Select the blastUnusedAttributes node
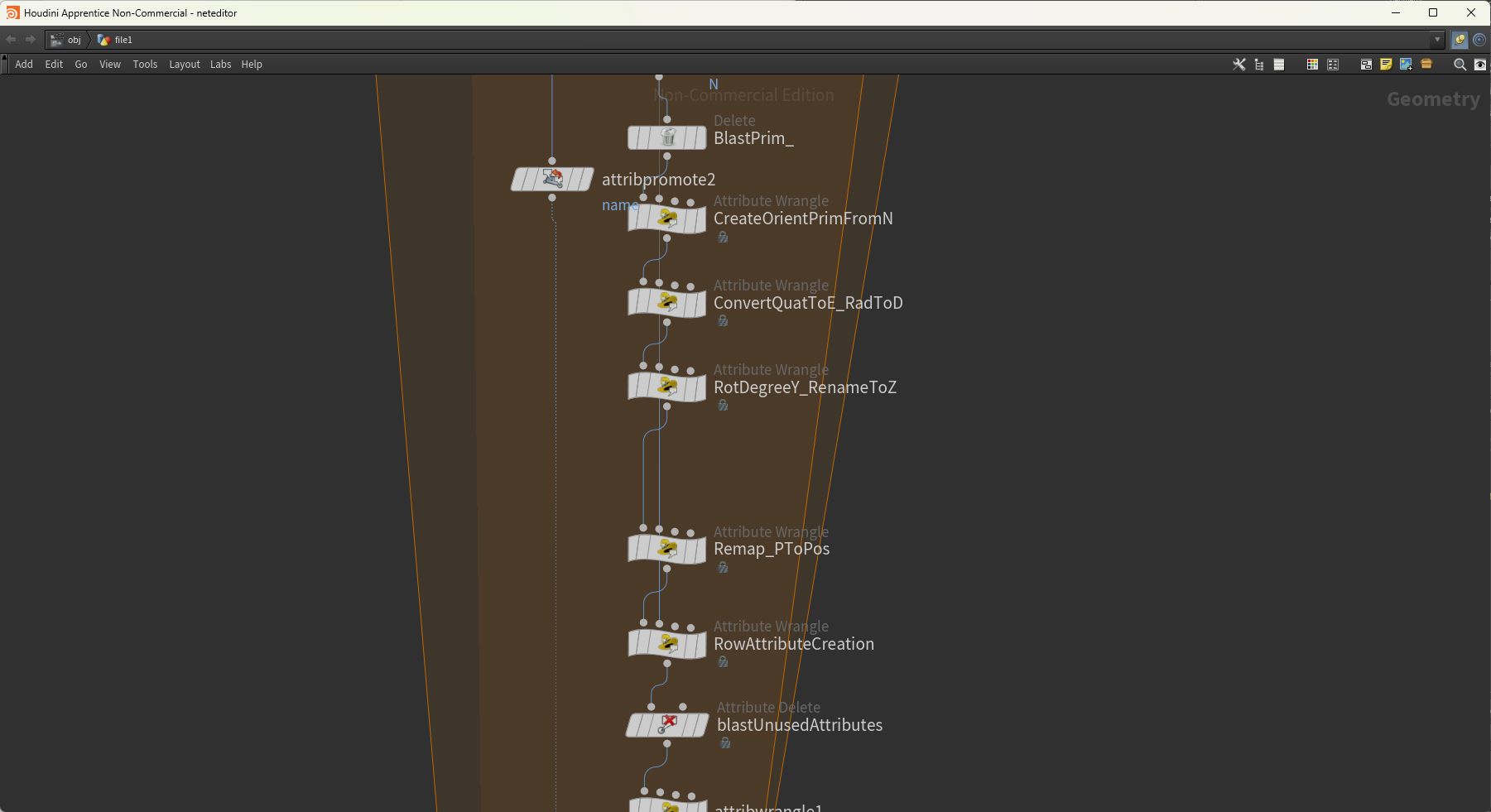 pos(667,725)
